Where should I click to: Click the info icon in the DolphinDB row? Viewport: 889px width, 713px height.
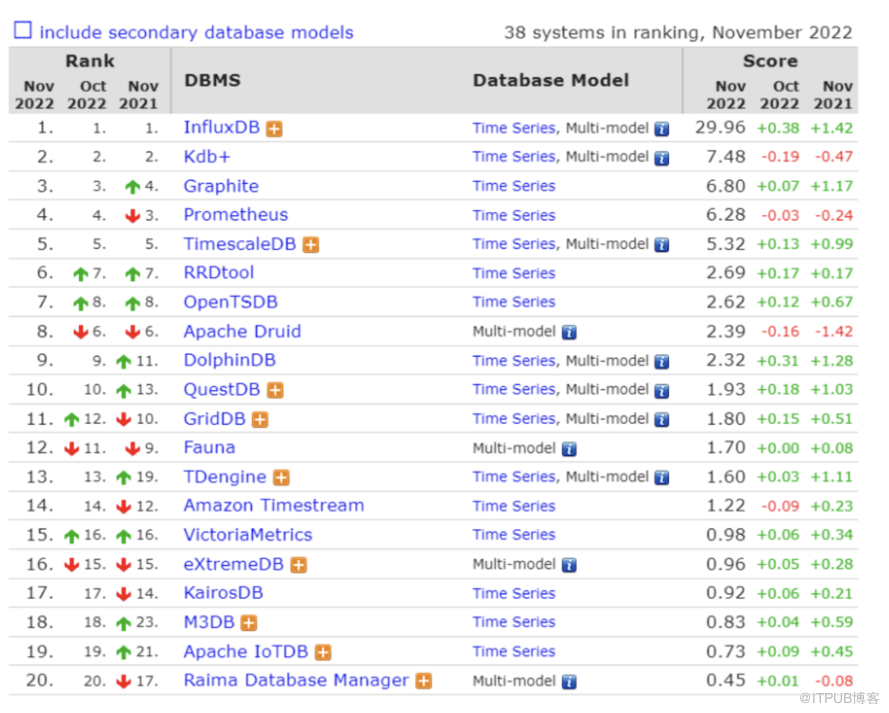point(662,362)
